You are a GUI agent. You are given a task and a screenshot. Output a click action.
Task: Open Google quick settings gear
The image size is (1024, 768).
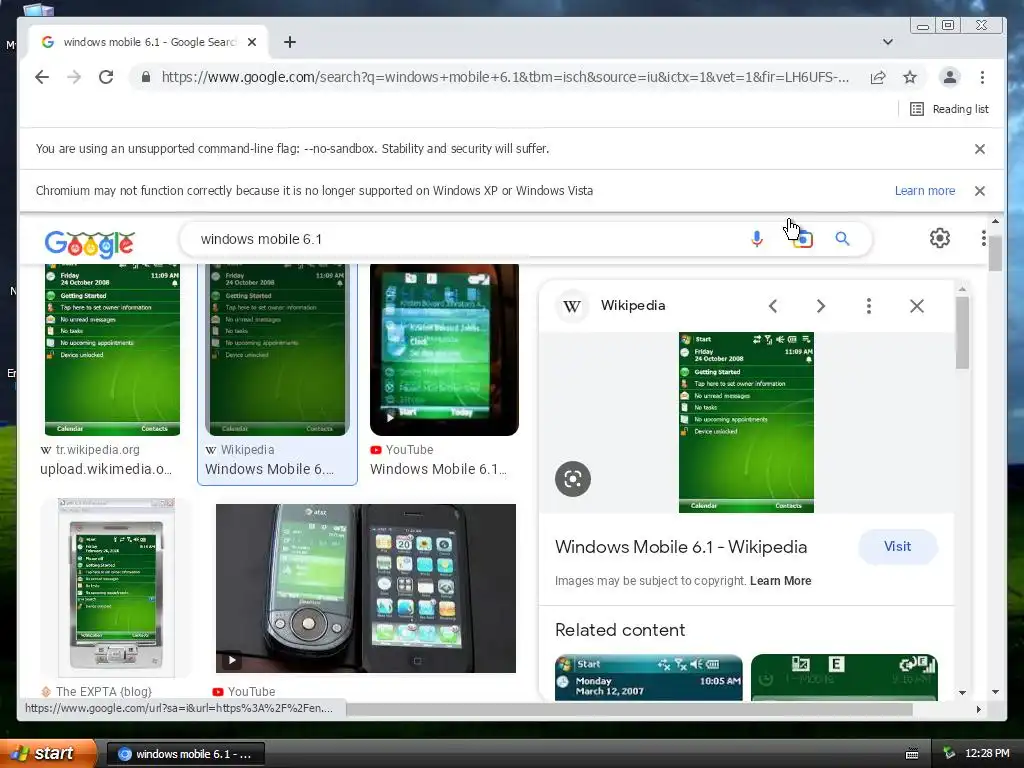940,238
